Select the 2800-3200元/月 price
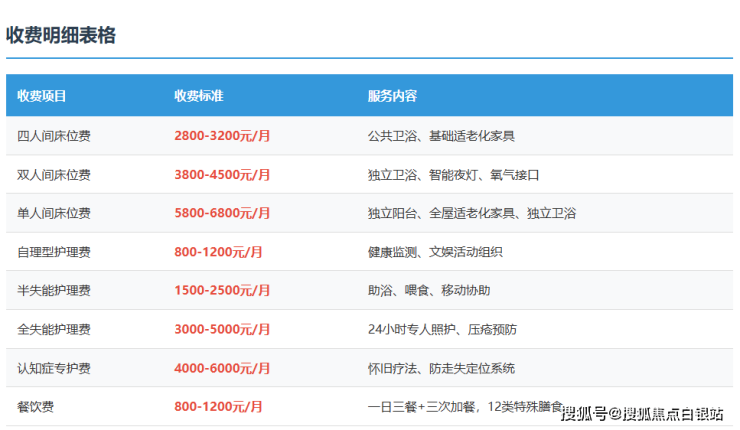 [222, 135]
